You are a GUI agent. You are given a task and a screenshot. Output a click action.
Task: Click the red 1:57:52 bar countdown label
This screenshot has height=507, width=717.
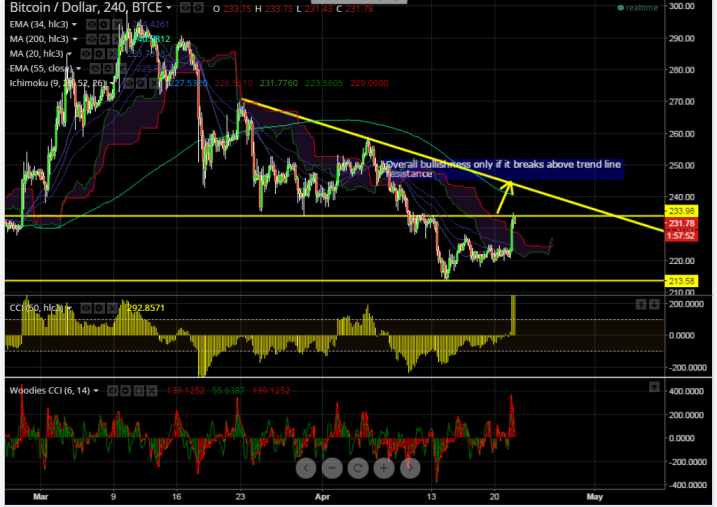681,236
